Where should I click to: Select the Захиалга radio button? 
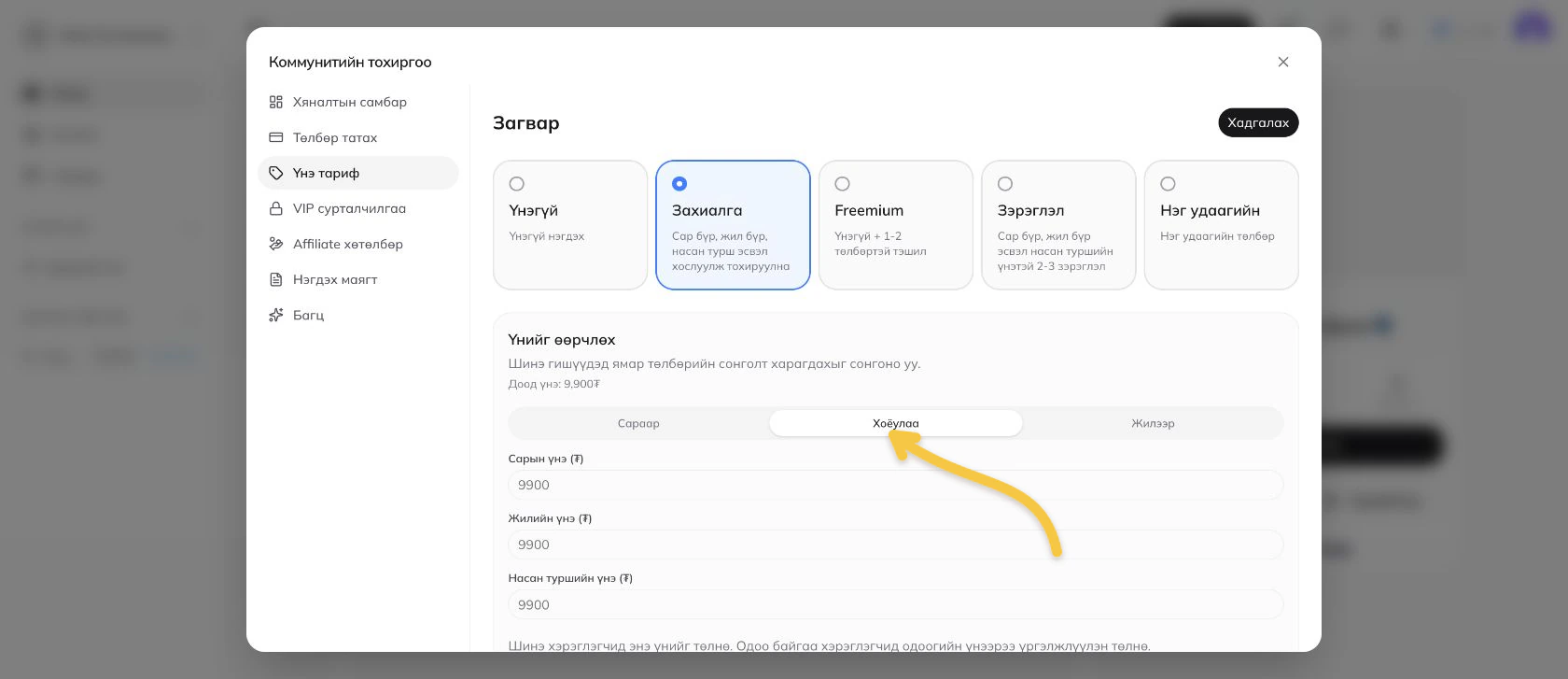point(679,184)
